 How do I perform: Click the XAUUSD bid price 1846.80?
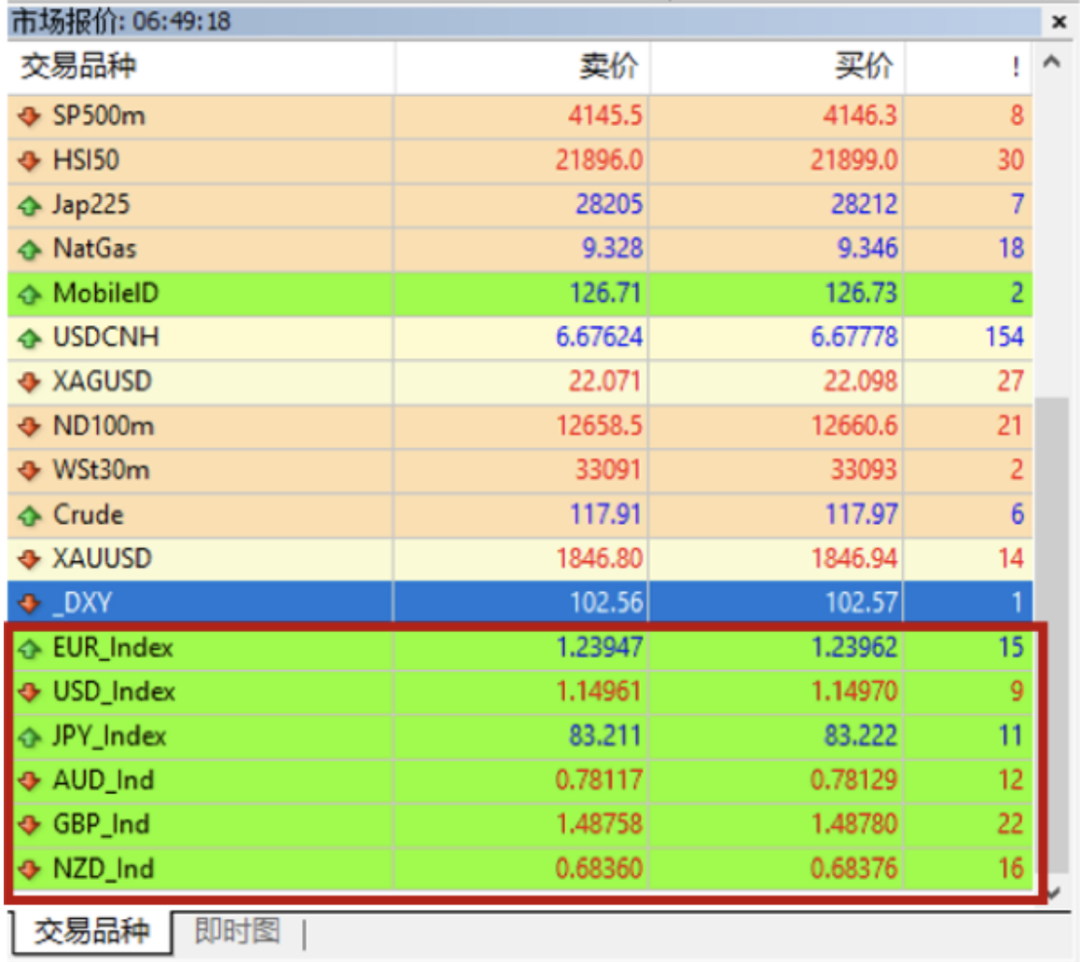(599, 558)
